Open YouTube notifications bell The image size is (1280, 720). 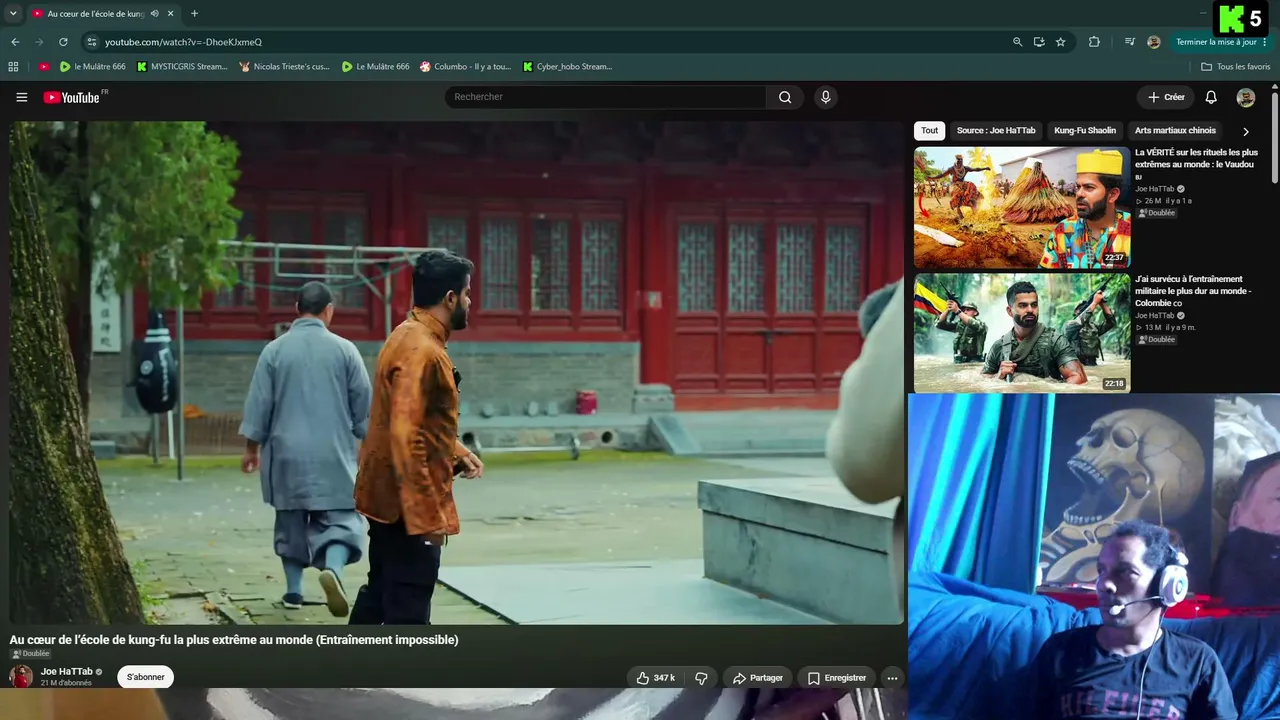pos(1211,97)
